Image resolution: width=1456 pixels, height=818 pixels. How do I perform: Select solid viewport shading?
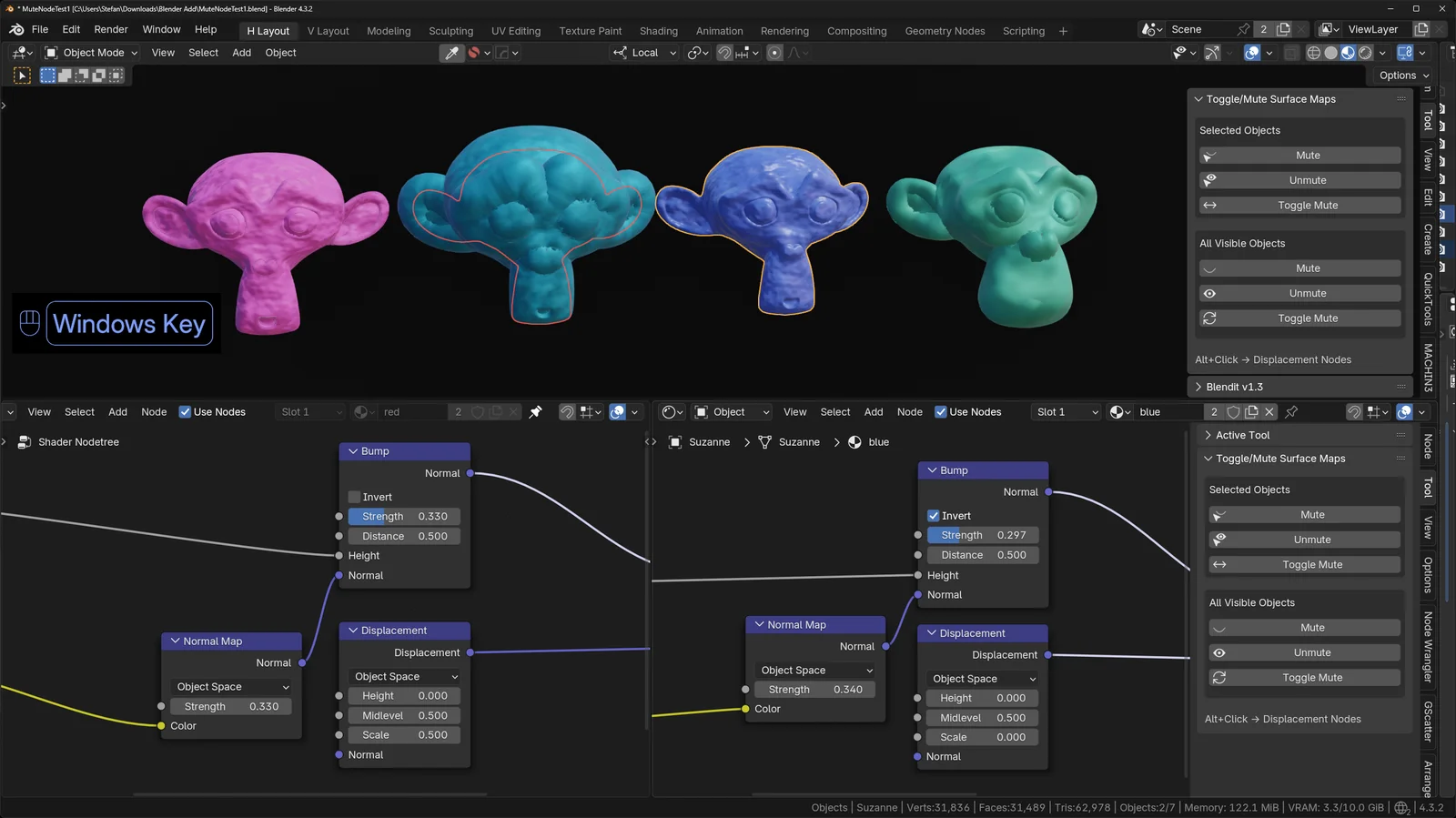[x=1330, y=53]
